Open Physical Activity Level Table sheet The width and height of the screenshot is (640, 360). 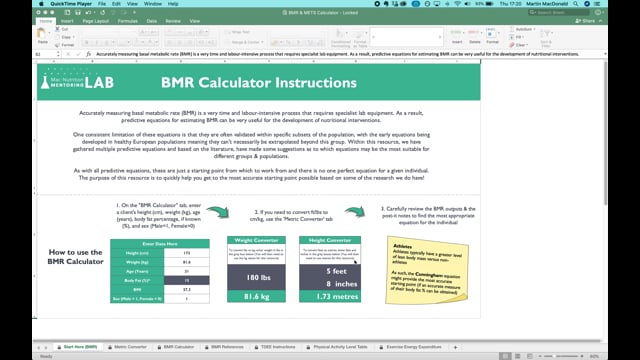click(337, 347)
